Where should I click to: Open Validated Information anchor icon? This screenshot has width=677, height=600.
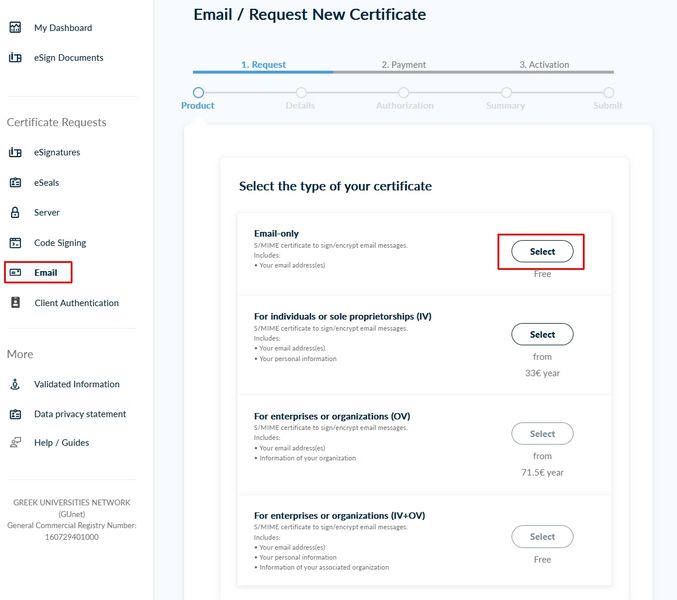tap(15, 384)
